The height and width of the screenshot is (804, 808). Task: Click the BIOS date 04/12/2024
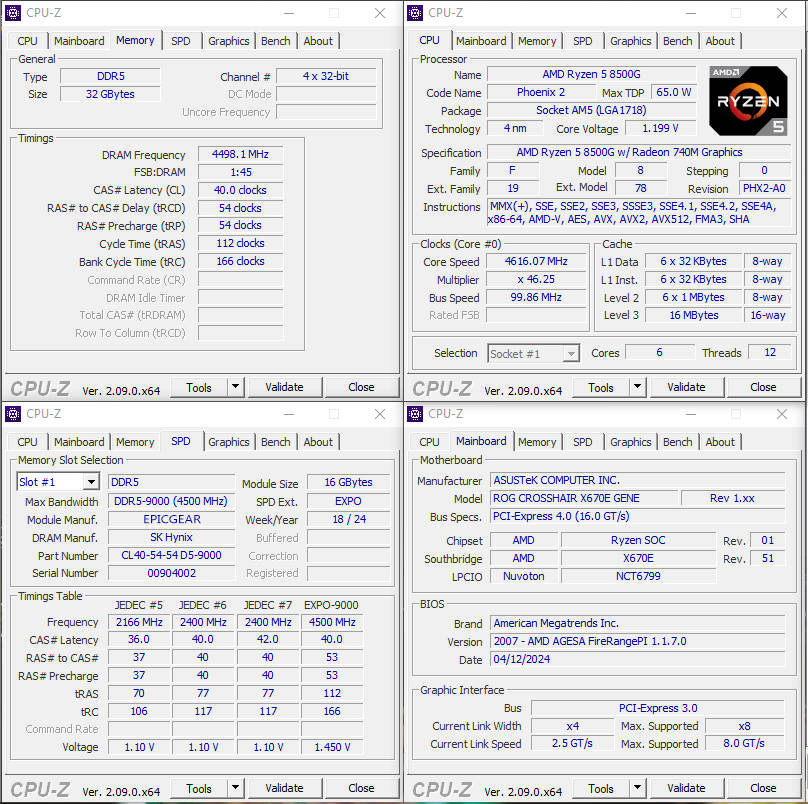637,659
